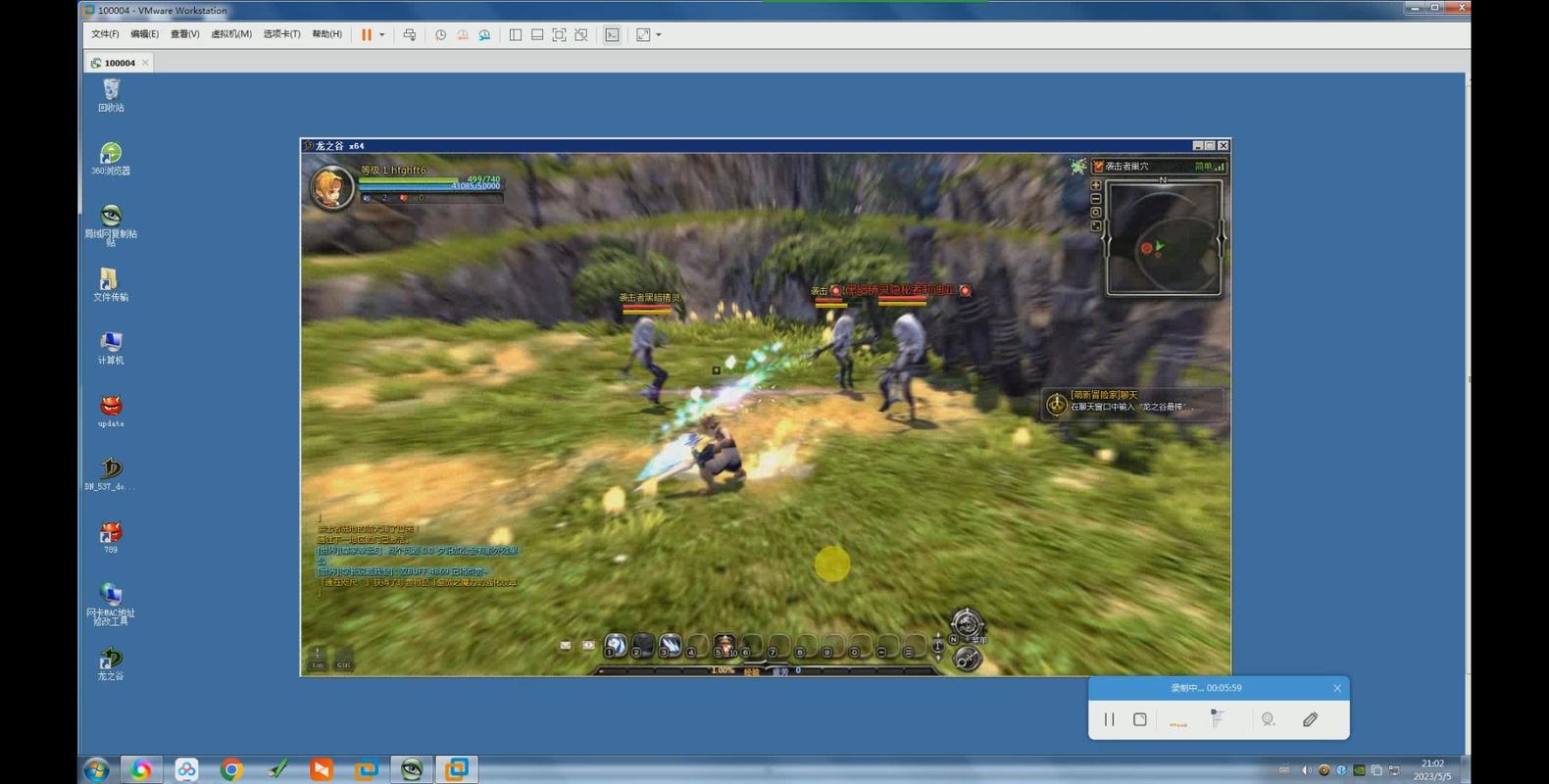Viewport: 1549px width, 784px height.
Task: Close the 100004 VM tab
Action: [x=145, y=63]
